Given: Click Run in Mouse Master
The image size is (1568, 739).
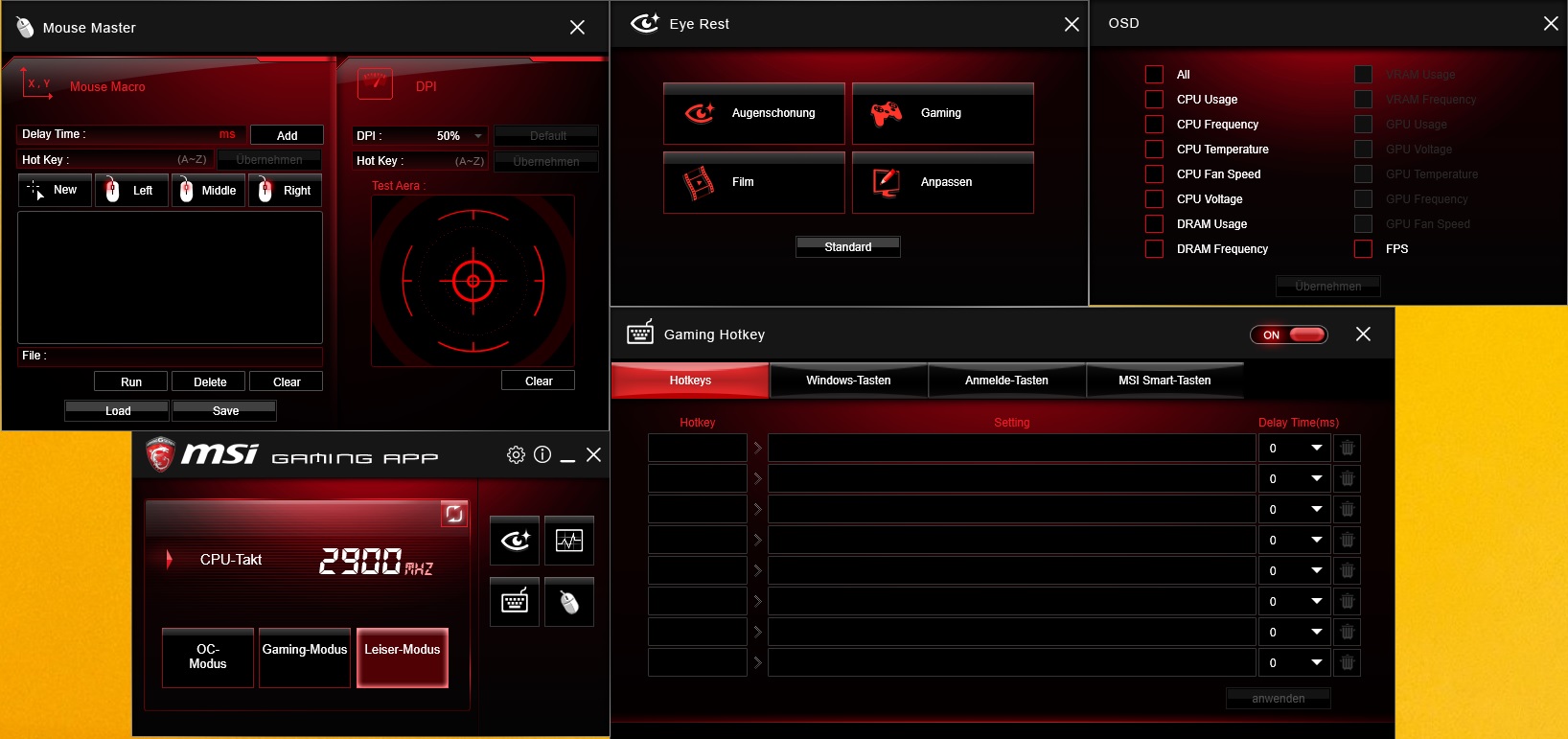Looking at the screenshot, I should pos(131,381).
